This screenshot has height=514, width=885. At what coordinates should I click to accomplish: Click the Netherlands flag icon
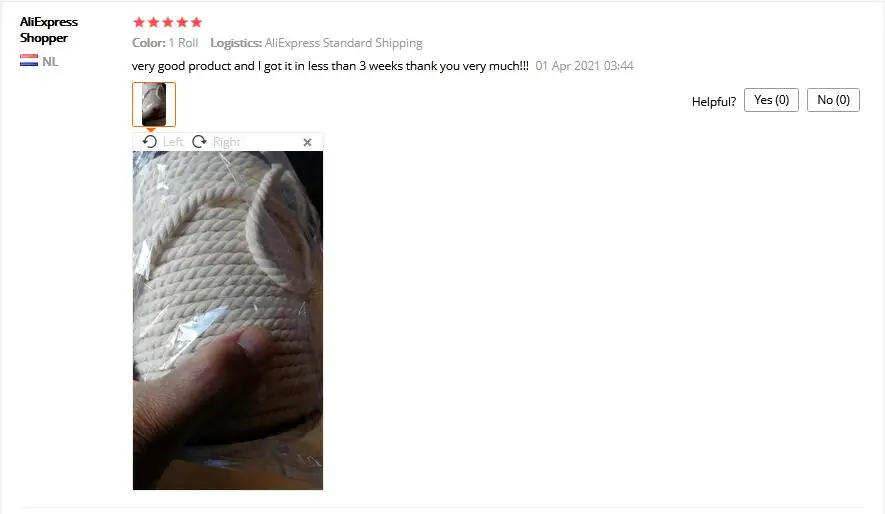click(x=29, y=61)
